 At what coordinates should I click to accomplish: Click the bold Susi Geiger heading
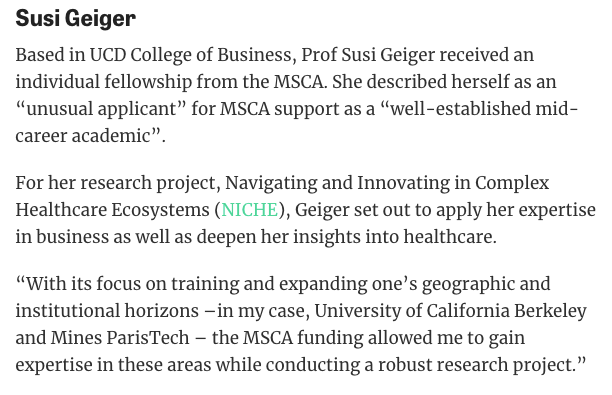tap(76, 19)
